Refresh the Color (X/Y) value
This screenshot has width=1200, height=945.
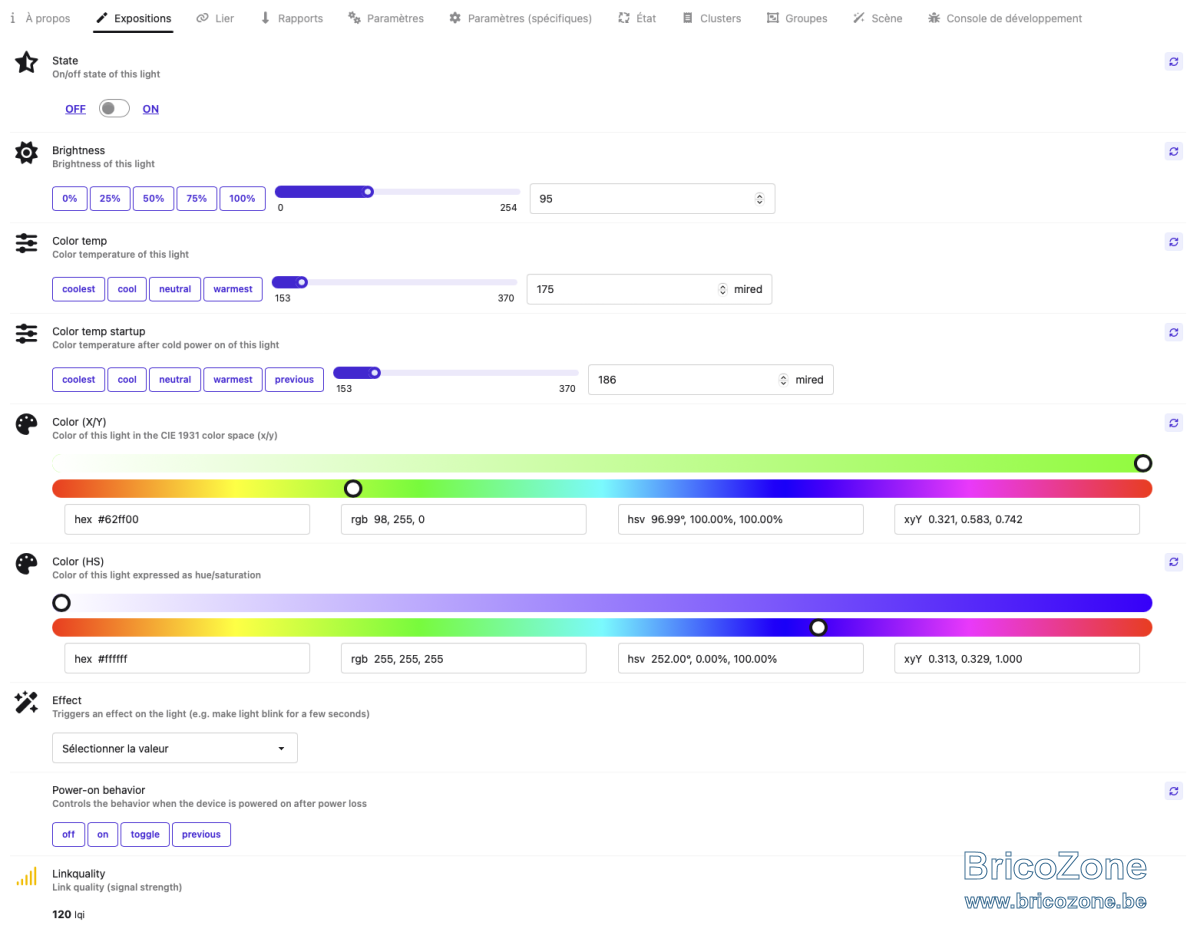click(1173, 423)
